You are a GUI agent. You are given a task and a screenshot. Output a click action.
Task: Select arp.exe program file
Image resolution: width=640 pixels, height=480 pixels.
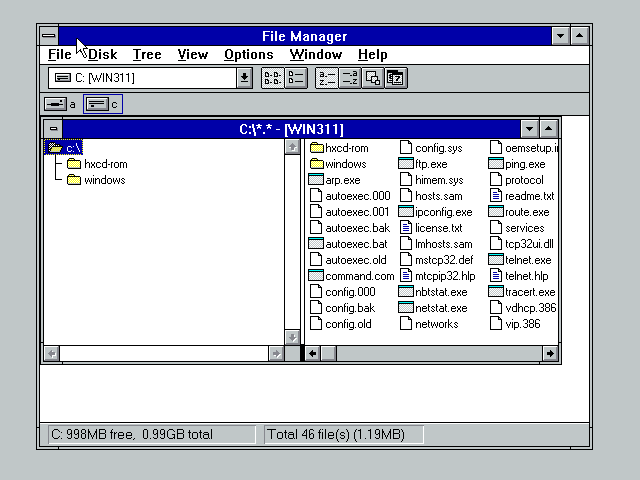click(x=334, y=180)
